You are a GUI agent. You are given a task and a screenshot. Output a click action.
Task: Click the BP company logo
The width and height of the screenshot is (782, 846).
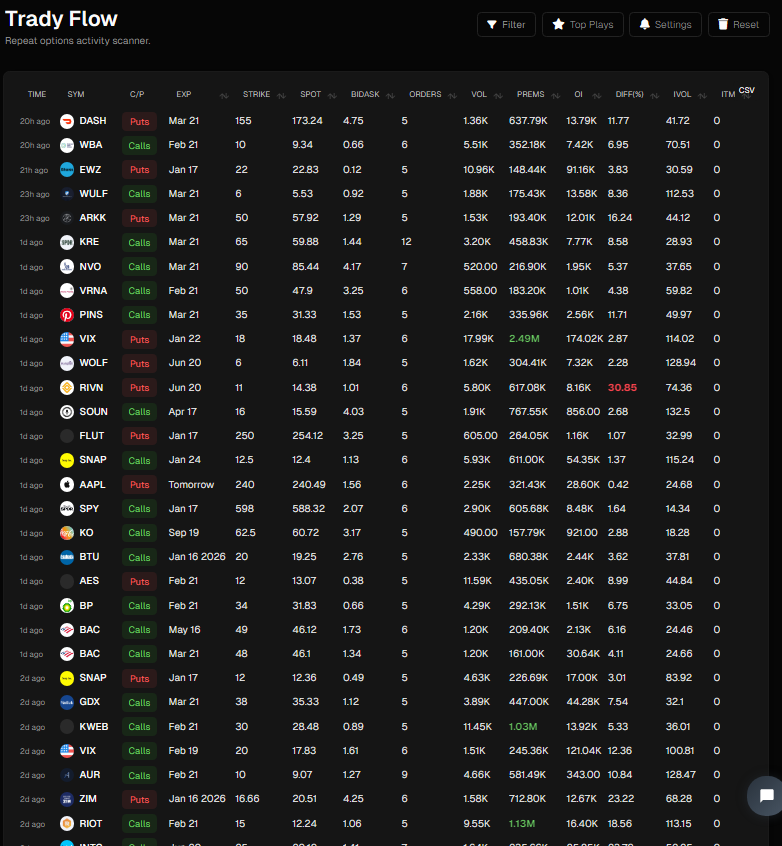point(67,606)
